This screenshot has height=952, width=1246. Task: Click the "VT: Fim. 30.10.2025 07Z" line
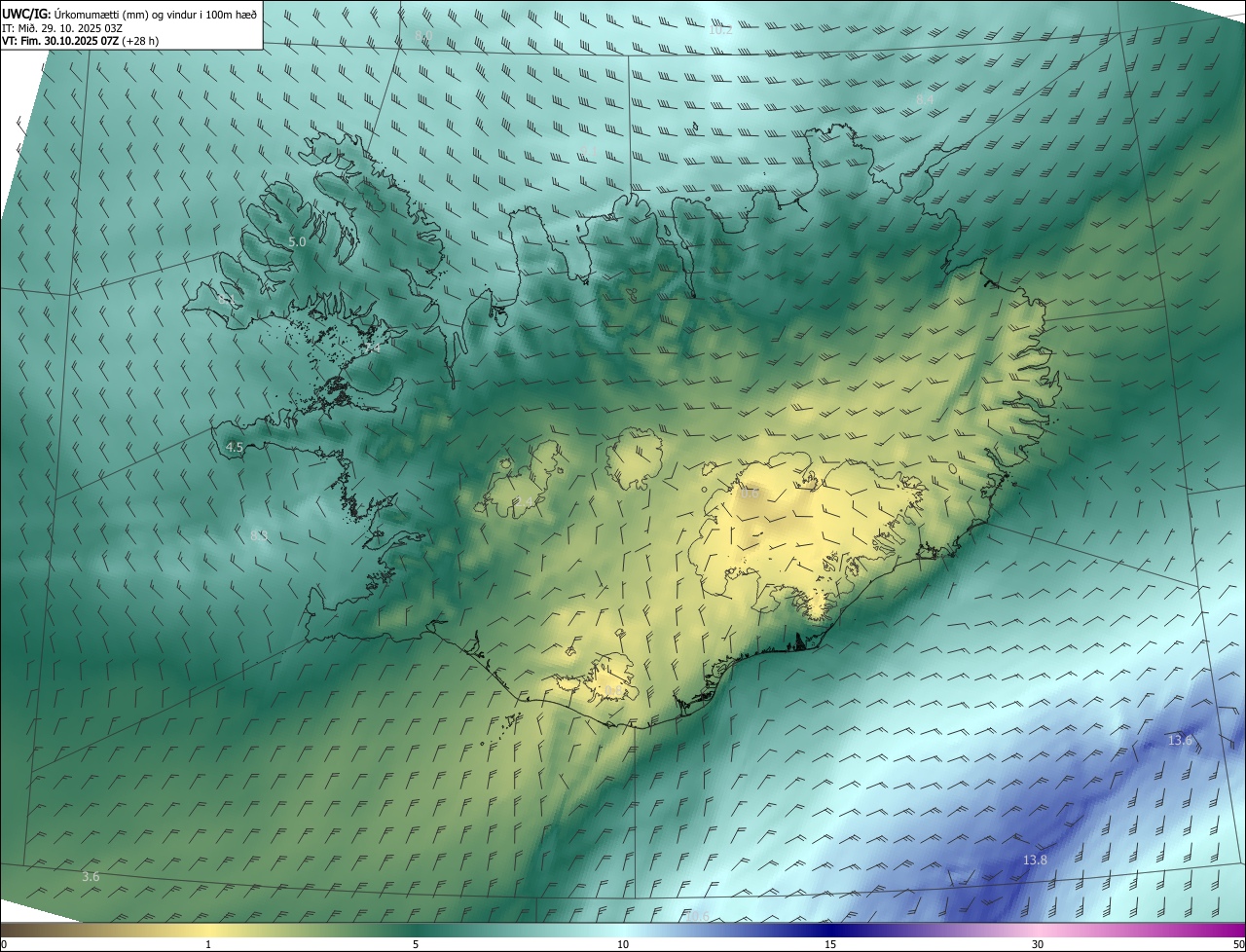click(x=58, y=41)
